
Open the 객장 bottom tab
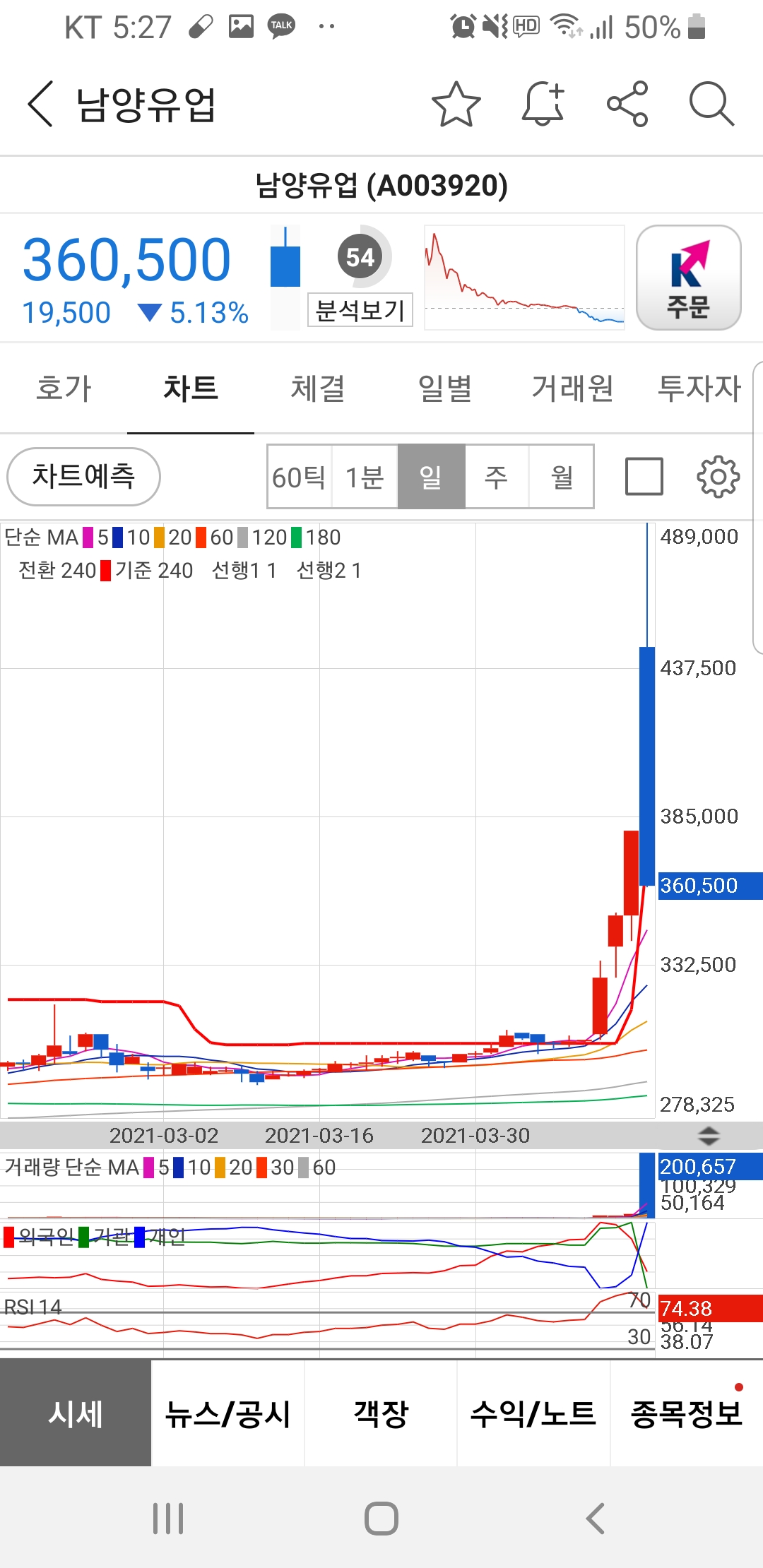[x=381, y=1413]
